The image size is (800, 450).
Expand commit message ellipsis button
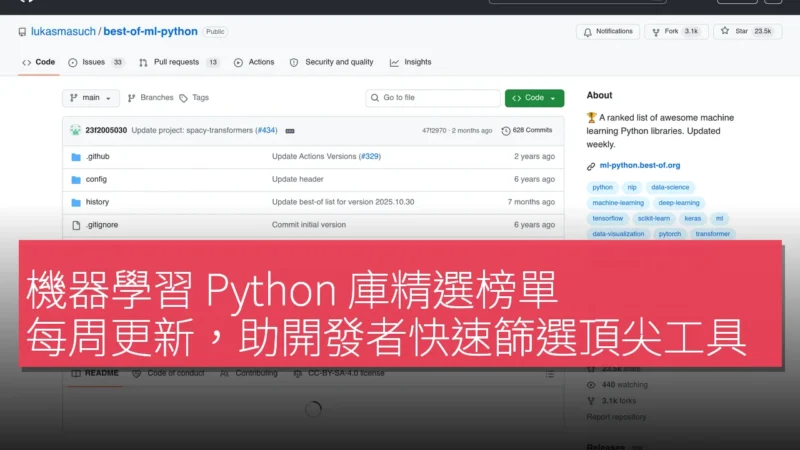tap(290, 131)
